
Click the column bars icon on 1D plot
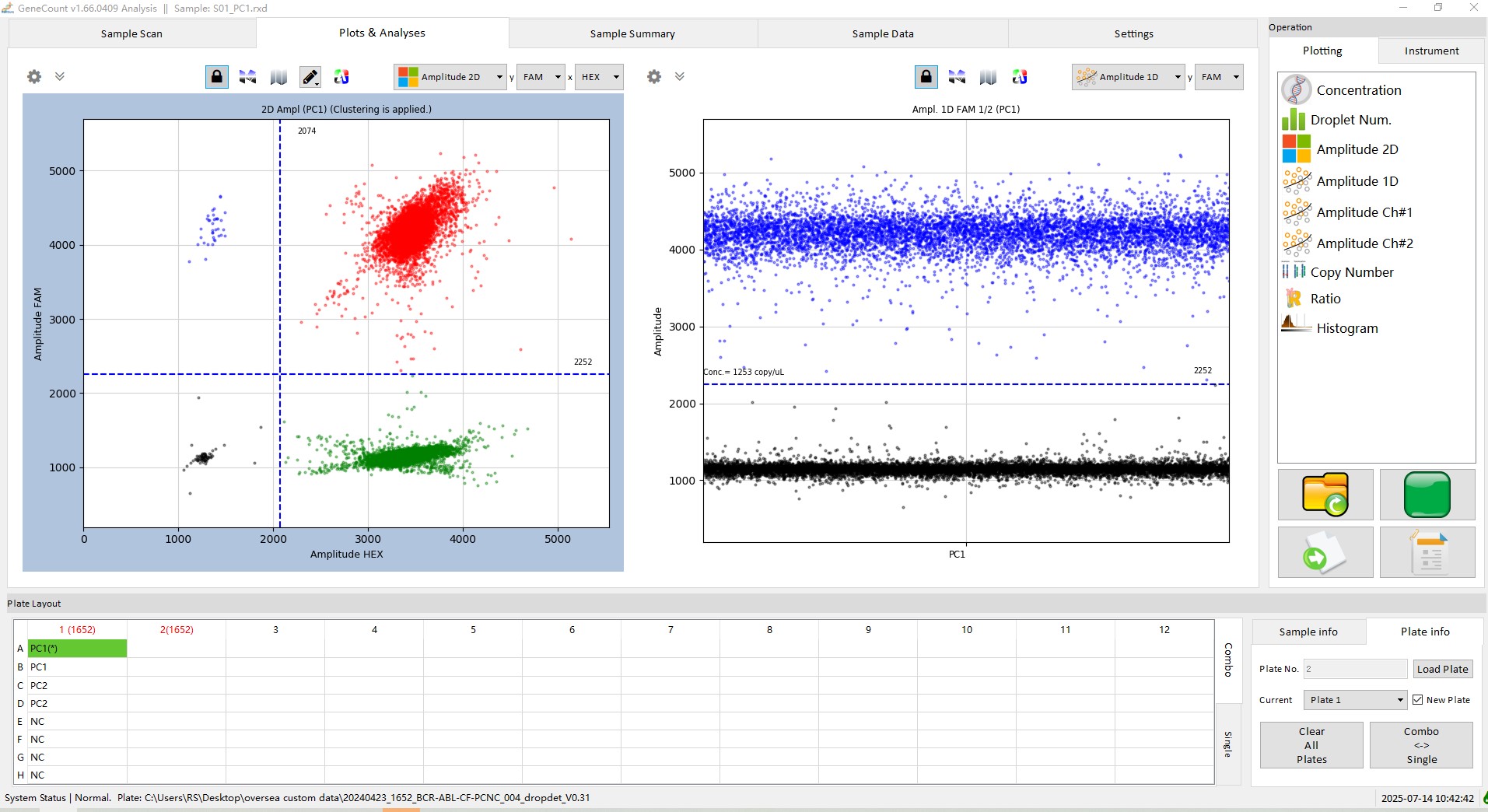pos(988,76)
